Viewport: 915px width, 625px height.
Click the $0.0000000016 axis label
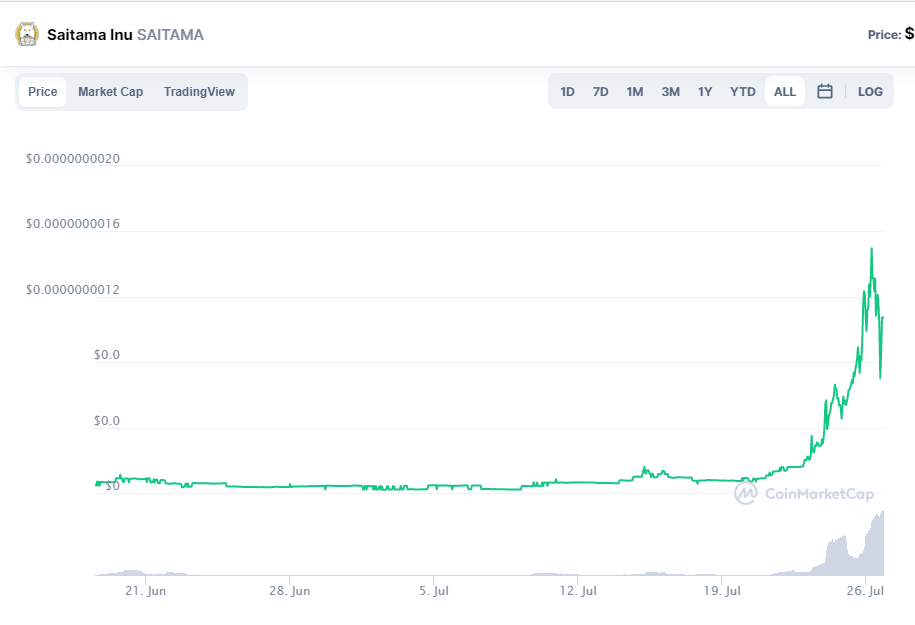73,224
